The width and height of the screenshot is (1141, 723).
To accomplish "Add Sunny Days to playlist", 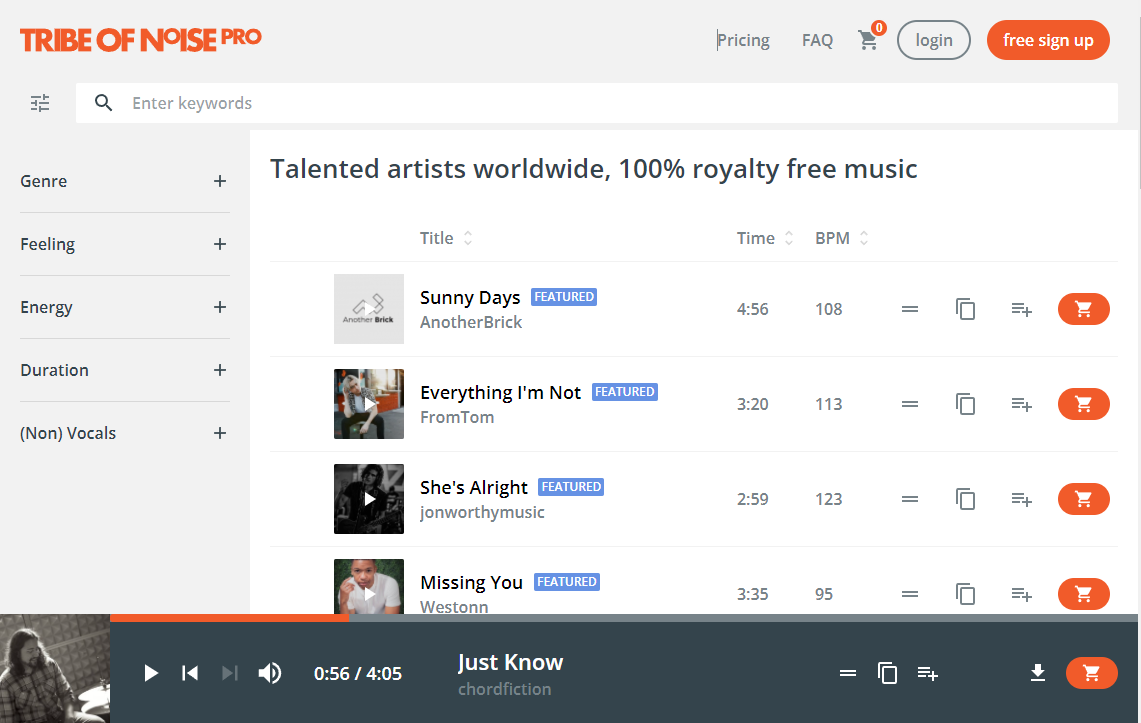I will [1022, 310].
